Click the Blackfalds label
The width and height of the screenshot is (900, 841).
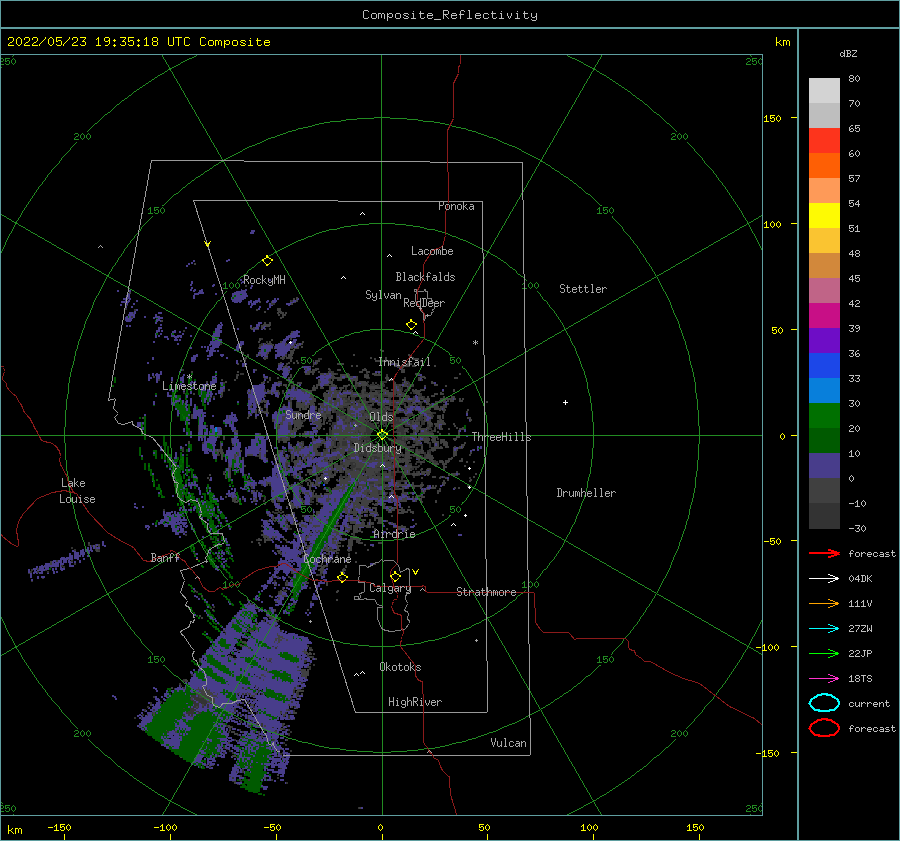(425, 277)
